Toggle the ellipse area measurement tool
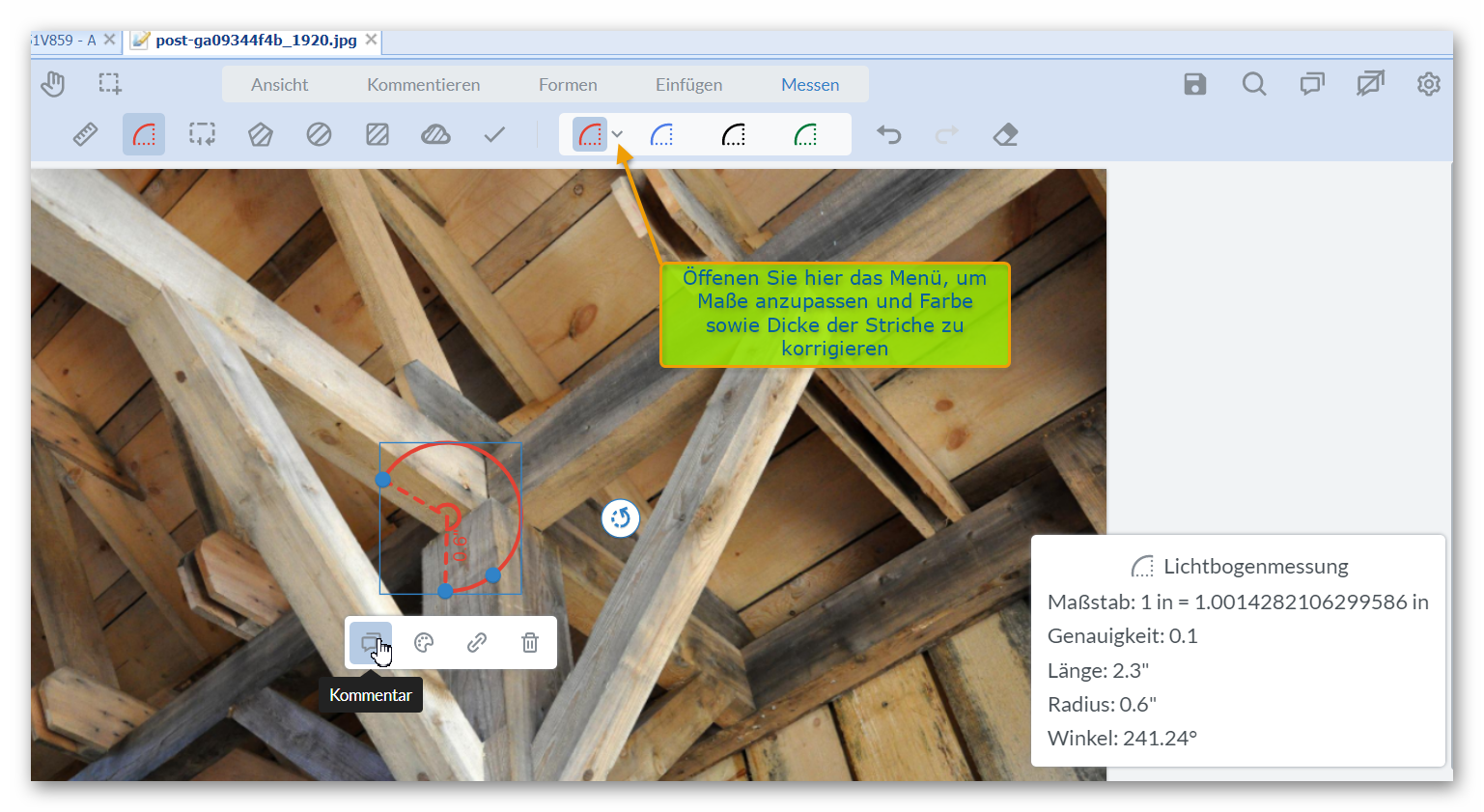Viewport: 1484px width, 812px height. coord(319,135)
